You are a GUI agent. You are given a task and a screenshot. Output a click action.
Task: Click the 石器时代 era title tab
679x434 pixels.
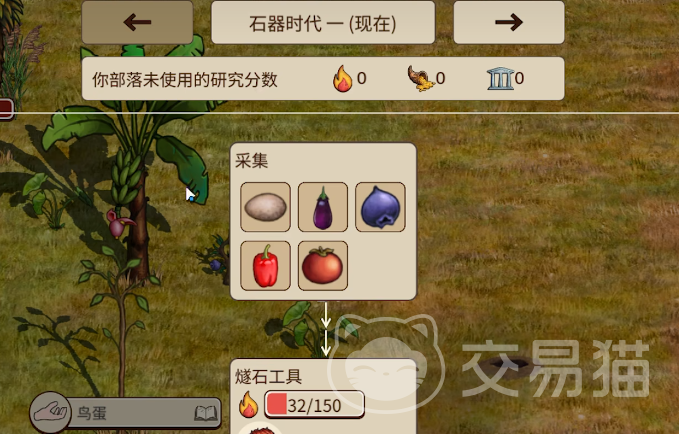(323, 23)
